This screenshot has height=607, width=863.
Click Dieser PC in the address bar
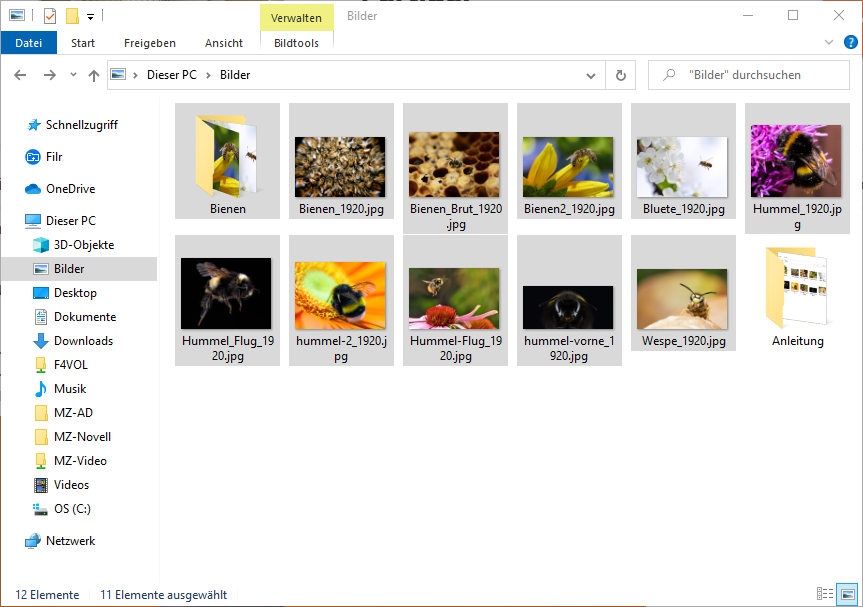(x=172, y=75)
